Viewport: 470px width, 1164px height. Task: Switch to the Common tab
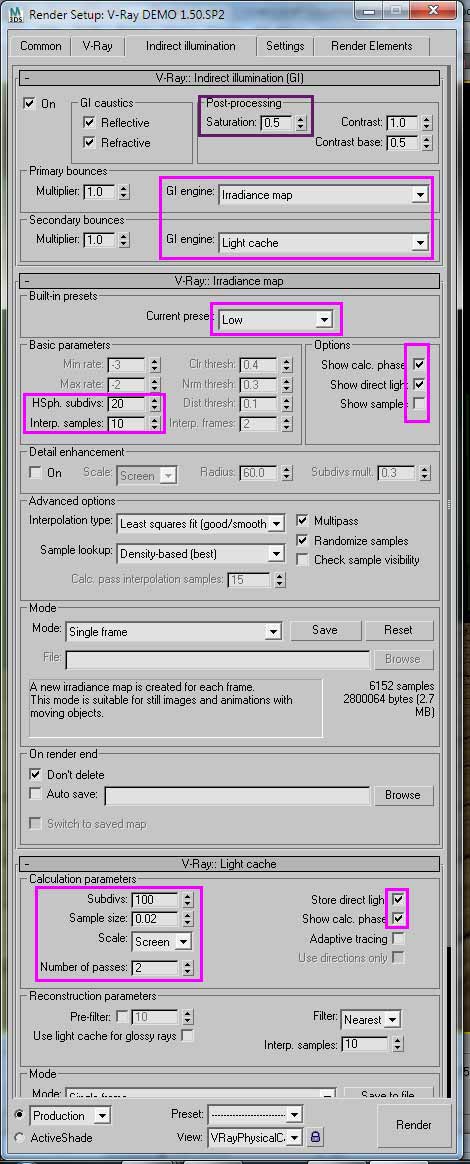pos(41,46)
